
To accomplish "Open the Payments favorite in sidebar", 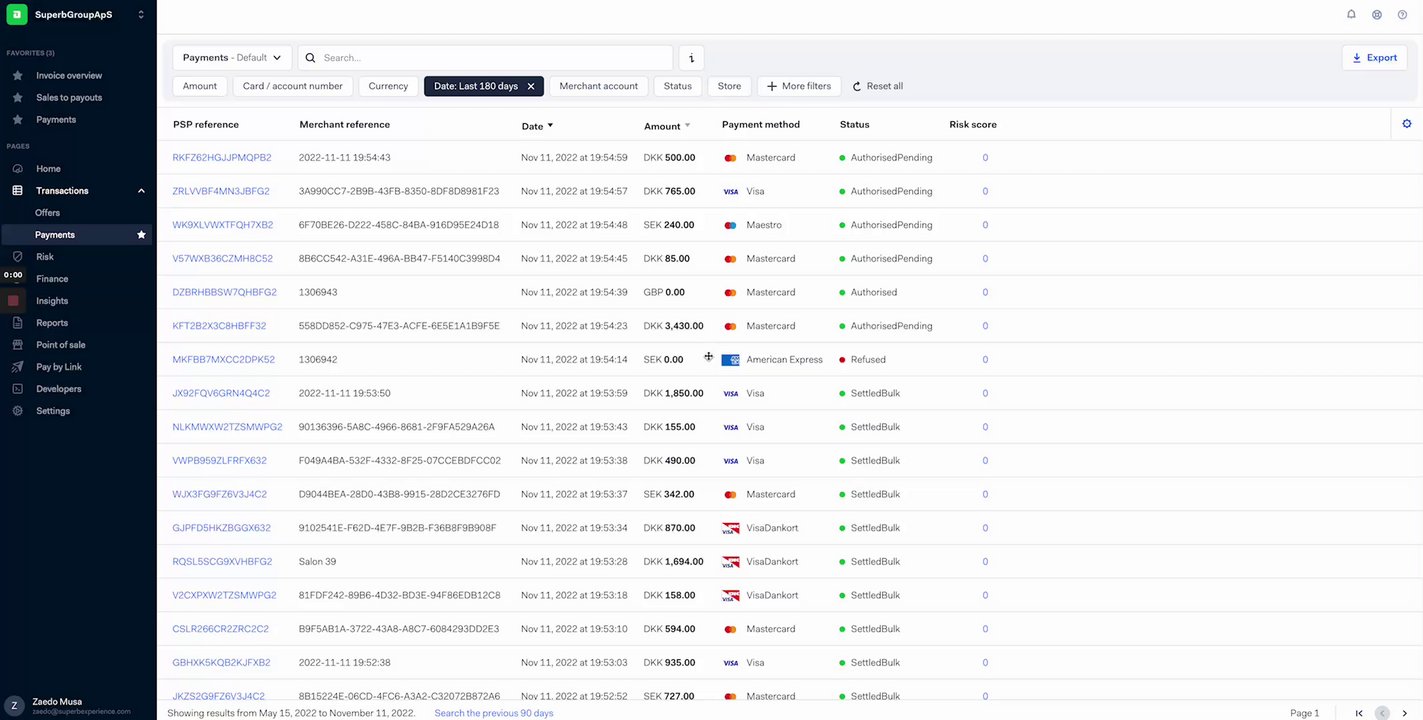I will tap(56, 120).
